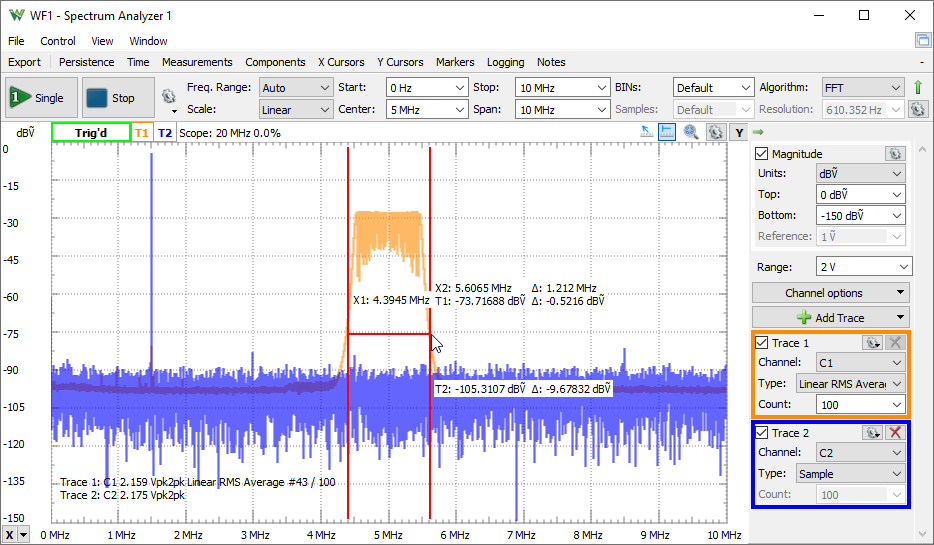Toggle the Y axis panel button
The width and height of the screenshot is (934, 545).
738,132
